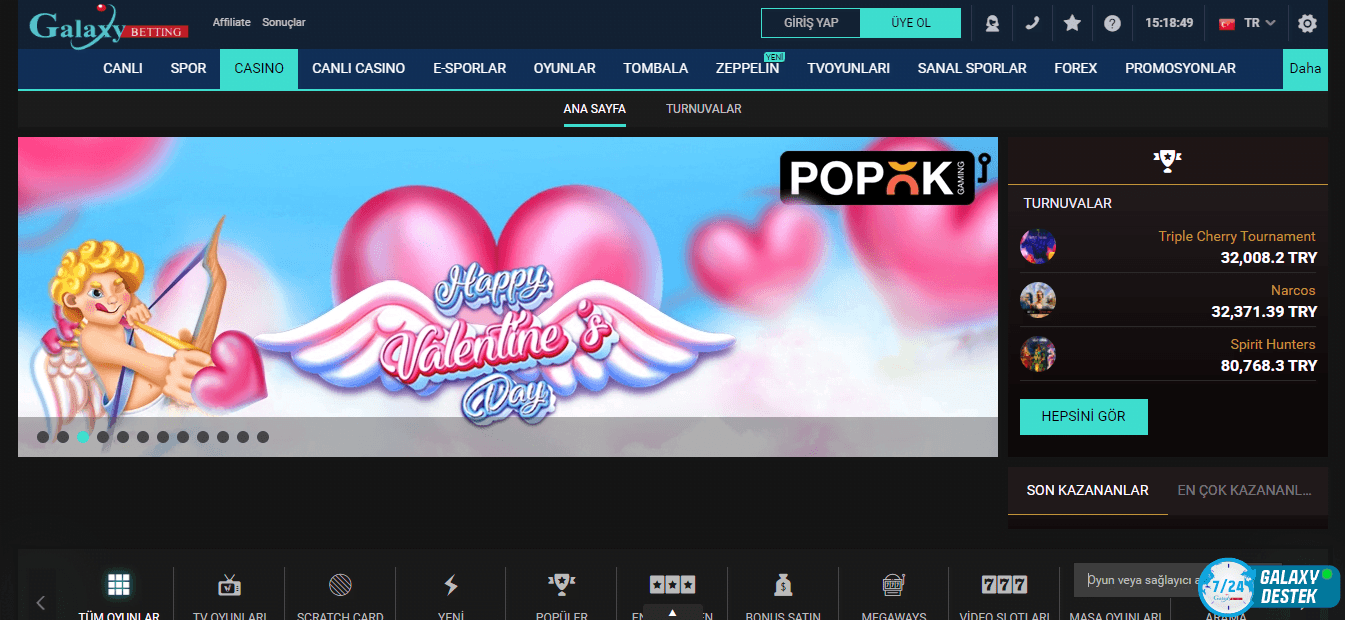Select the TV Oyunları category icon
The height and width of the screenshot is (620, 1345).
229,586
